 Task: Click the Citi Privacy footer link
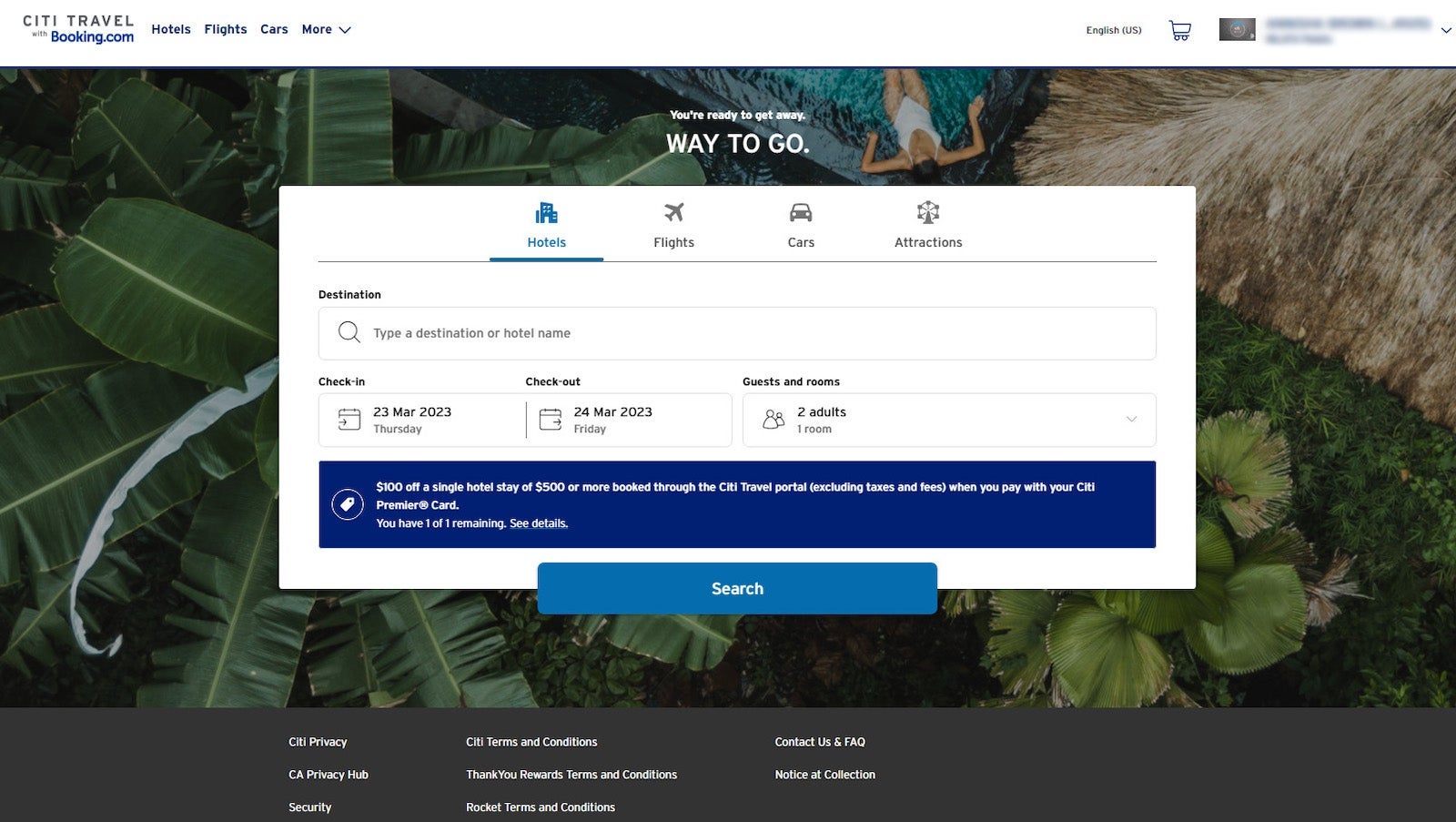317,742
